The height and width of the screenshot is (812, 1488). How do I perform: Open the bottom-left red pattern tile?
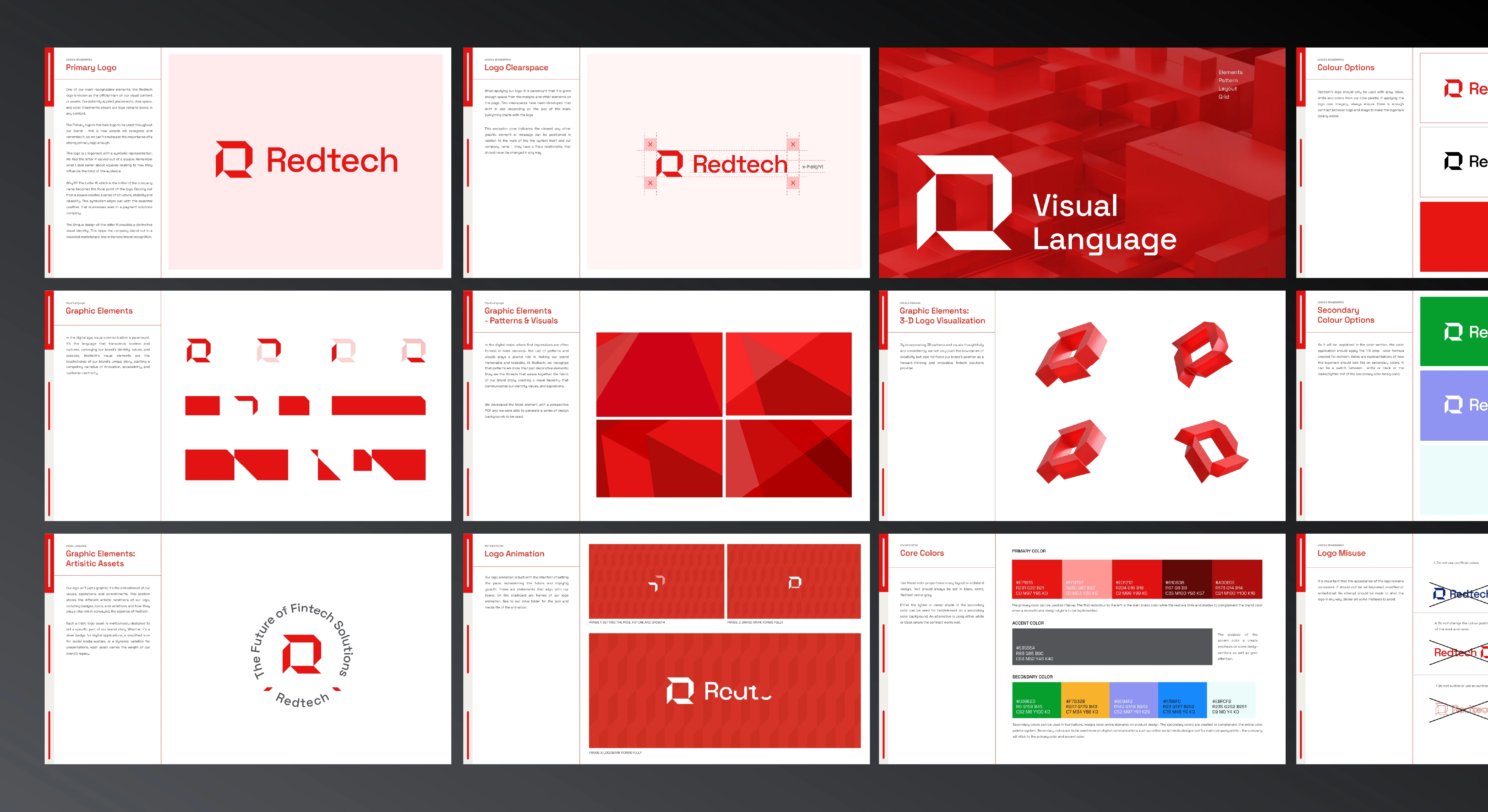coord(659,459)
